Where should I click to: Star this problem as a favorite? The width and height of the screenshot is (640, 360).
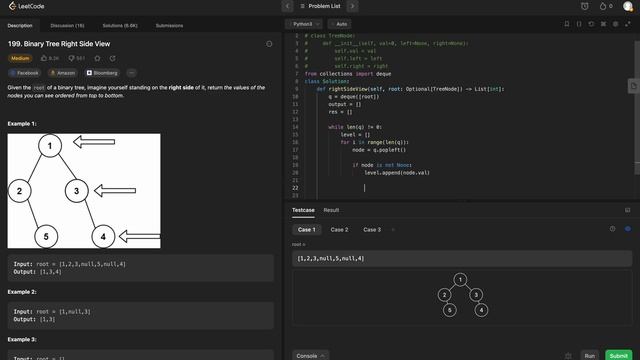97,58
